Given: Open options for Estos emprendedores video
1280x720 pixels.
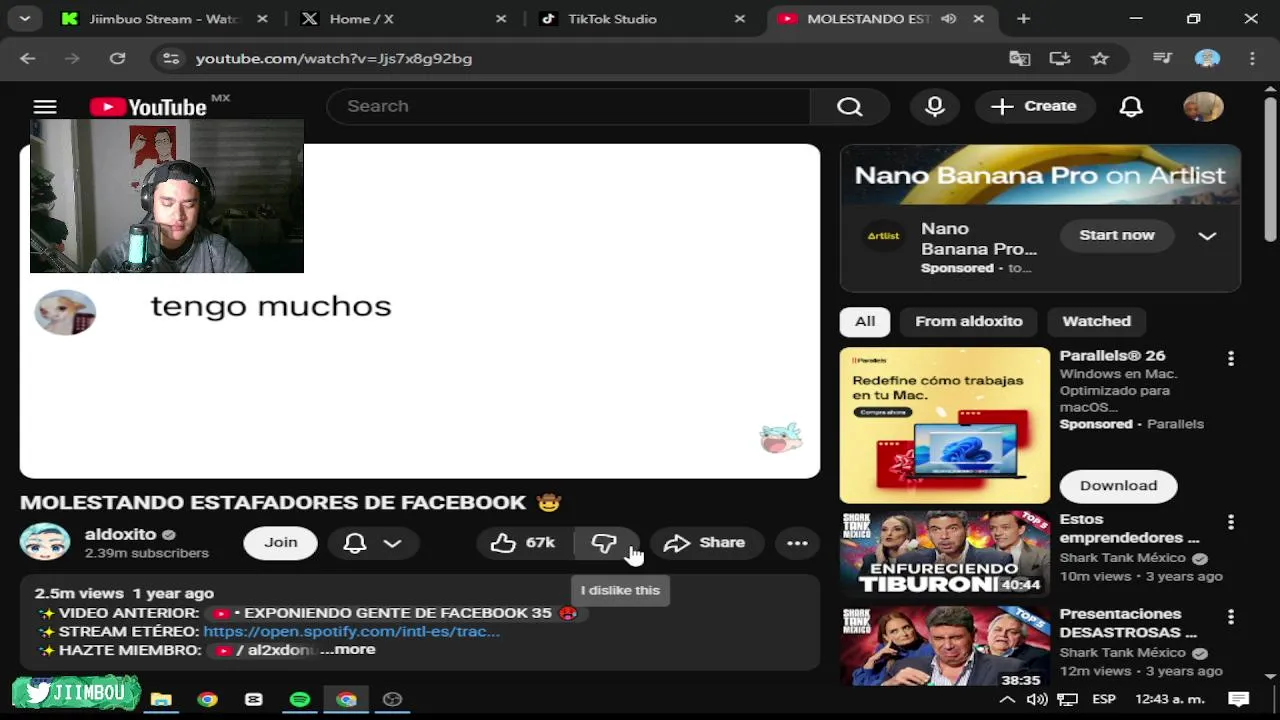Looking at the screenshot, I should (x=1231, y=522).
